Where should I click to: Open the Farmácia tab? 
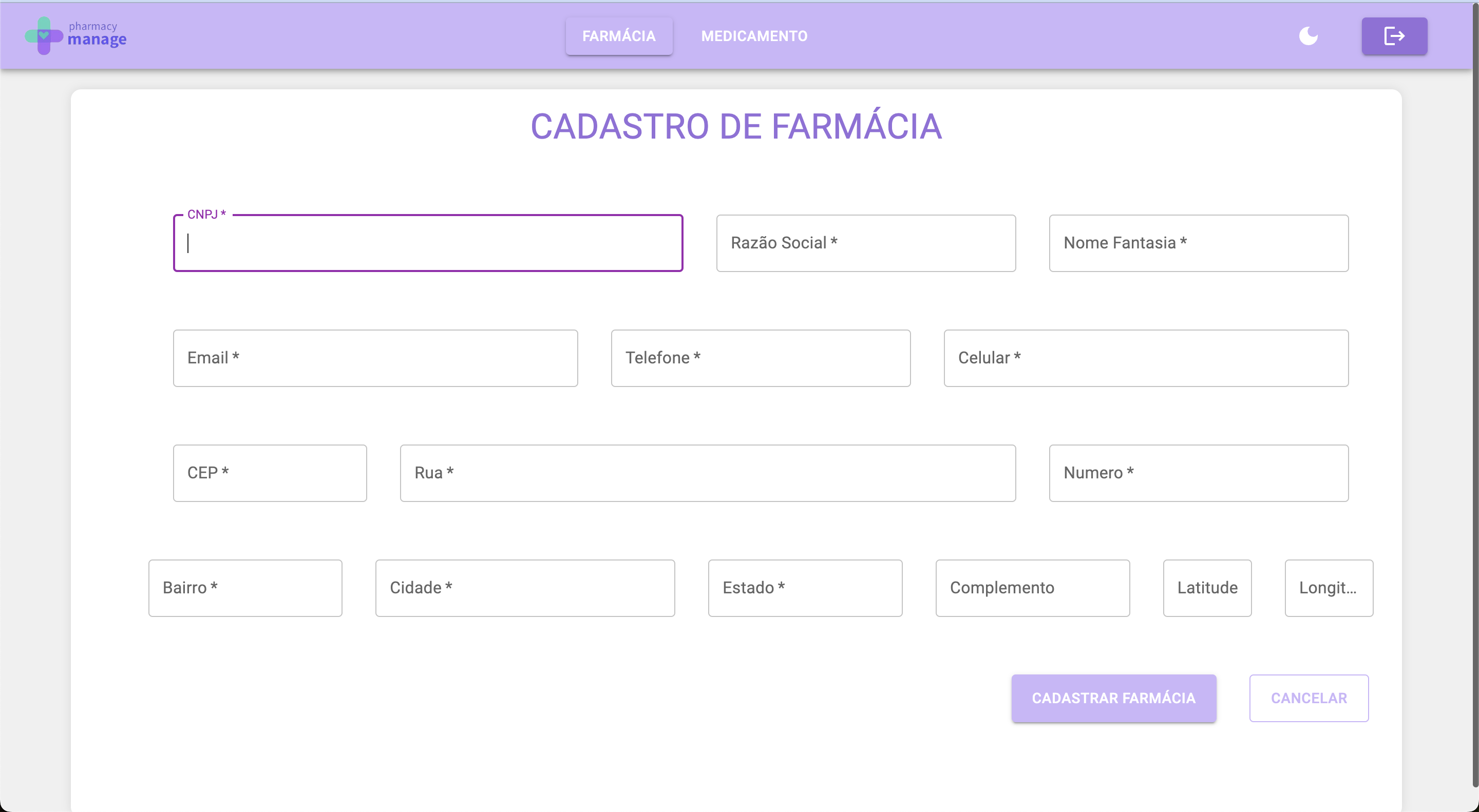[x=618, y=36]
